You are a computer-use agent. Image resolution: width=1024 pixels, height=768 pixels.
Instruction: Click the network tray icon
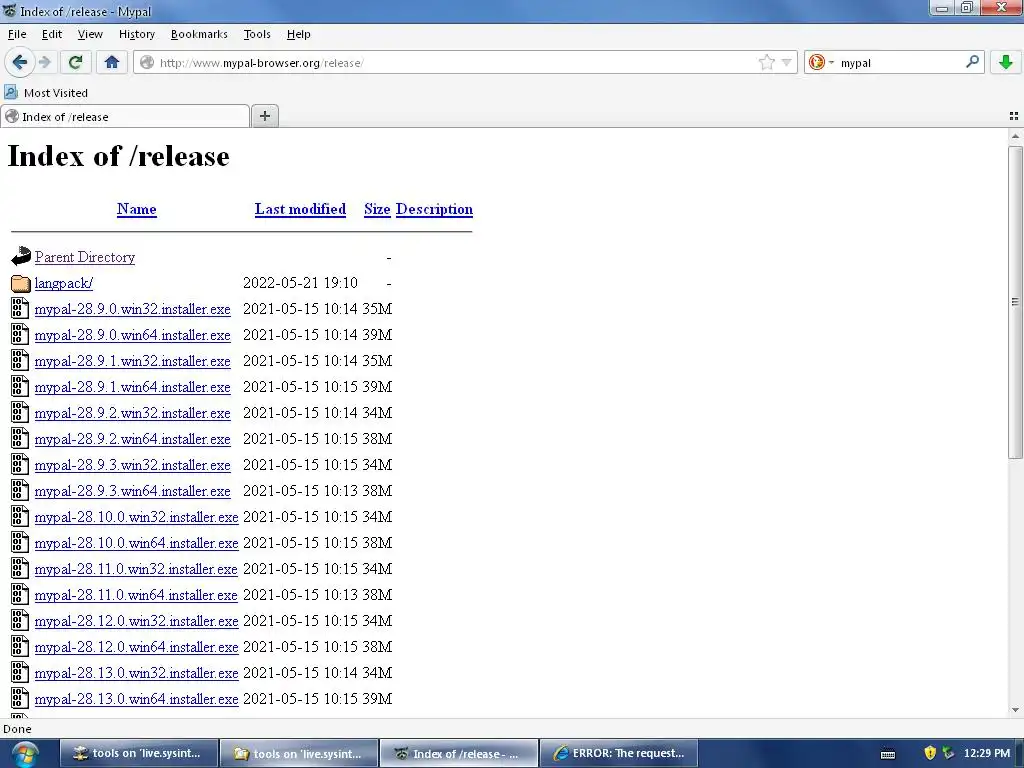click(x=948, y=753)
